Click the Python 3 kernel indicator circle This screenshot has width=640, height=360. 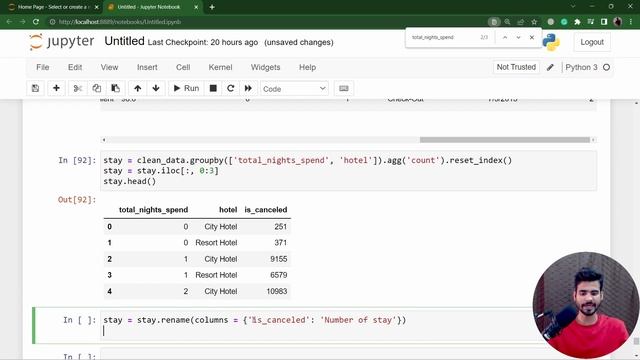point(607,67)
